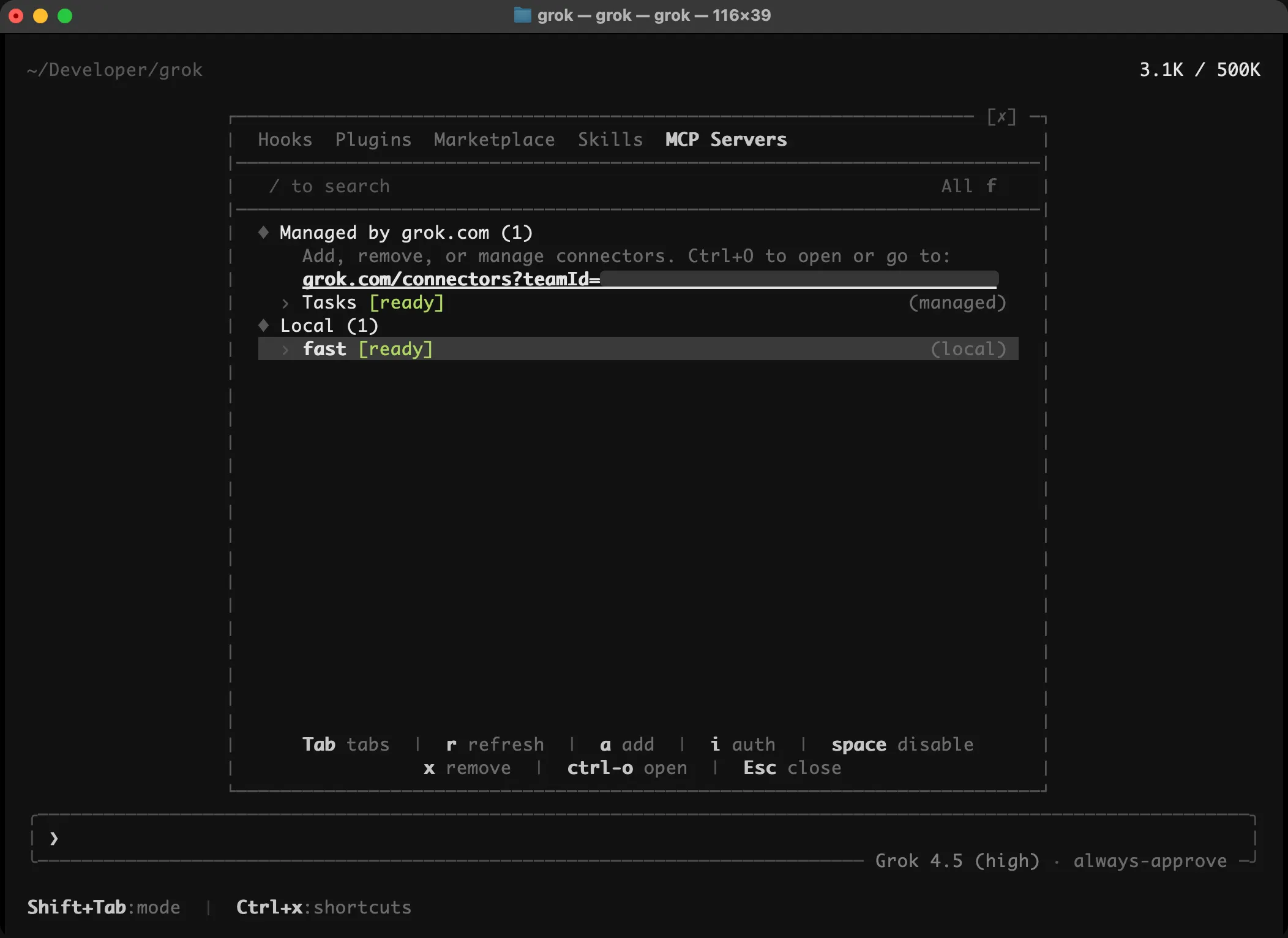Select the Tasks [ready] server row
The height and width of the screenshot is (938, 1288).
(638, 302)
